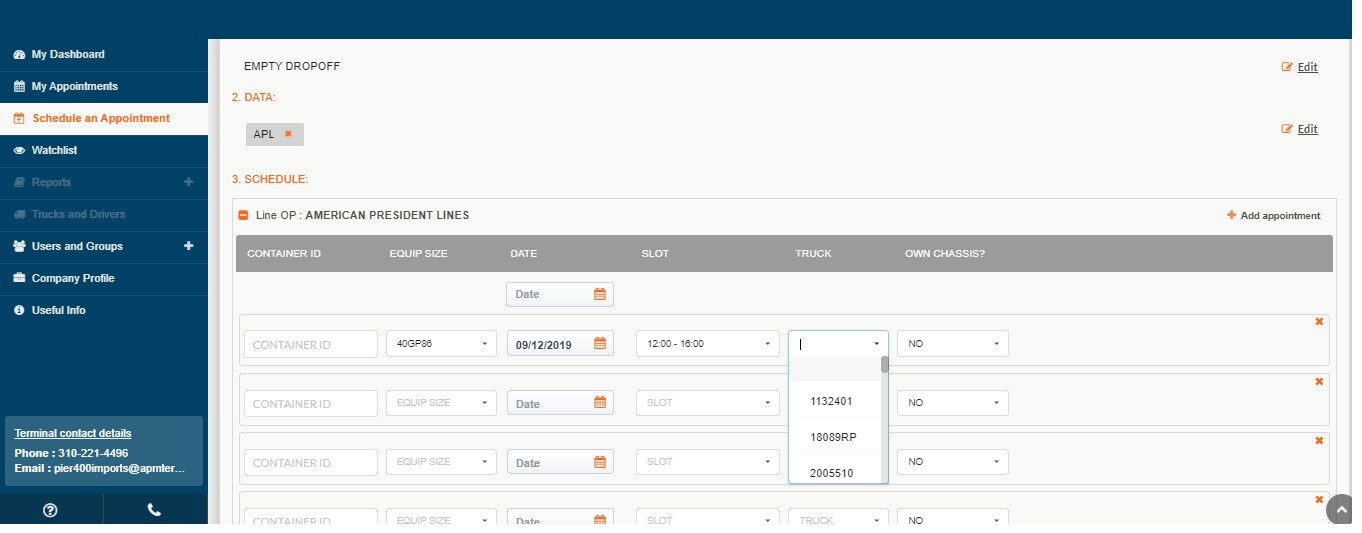Click the phone icon in bottom sidebar

(x=154, y=510)
